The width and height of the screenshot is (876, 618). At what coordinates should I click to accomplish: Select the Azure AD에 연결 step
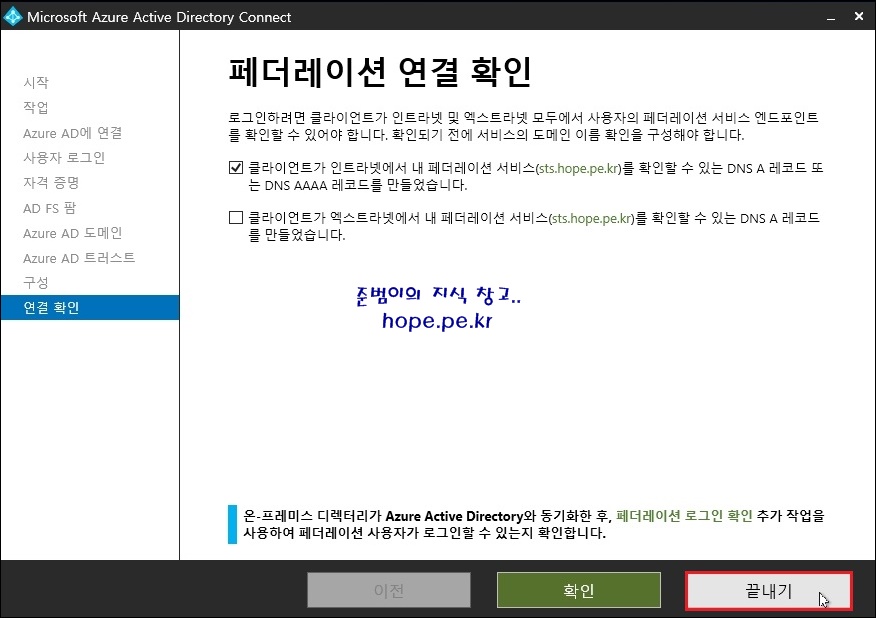pos(72,133)
